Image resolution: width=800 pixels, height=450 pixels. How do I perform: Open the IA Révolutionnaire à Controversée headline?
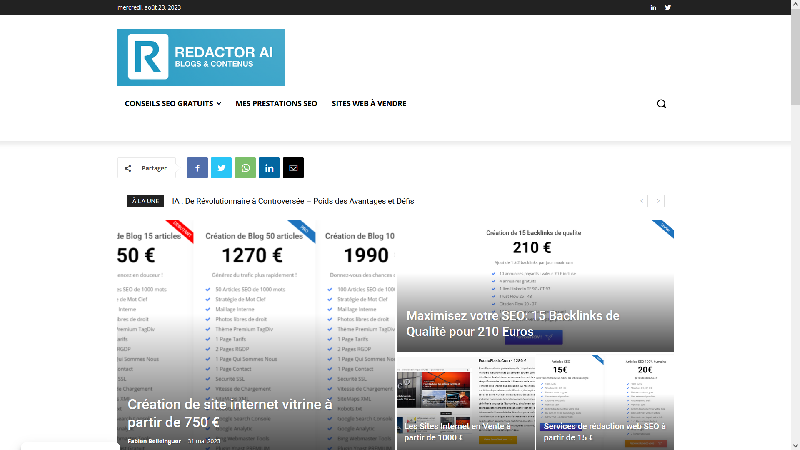click(x=293, y=201)
